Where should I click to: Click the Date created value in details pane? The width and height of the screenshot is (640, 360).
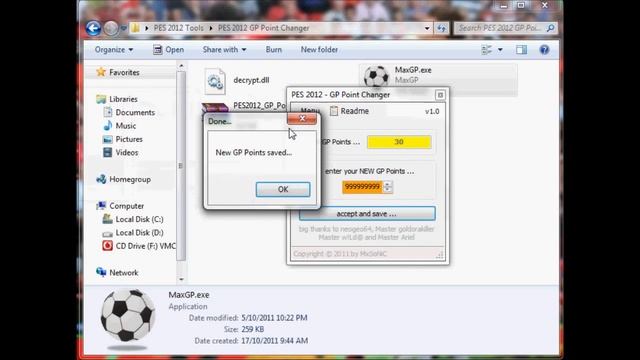click(274, 341)
